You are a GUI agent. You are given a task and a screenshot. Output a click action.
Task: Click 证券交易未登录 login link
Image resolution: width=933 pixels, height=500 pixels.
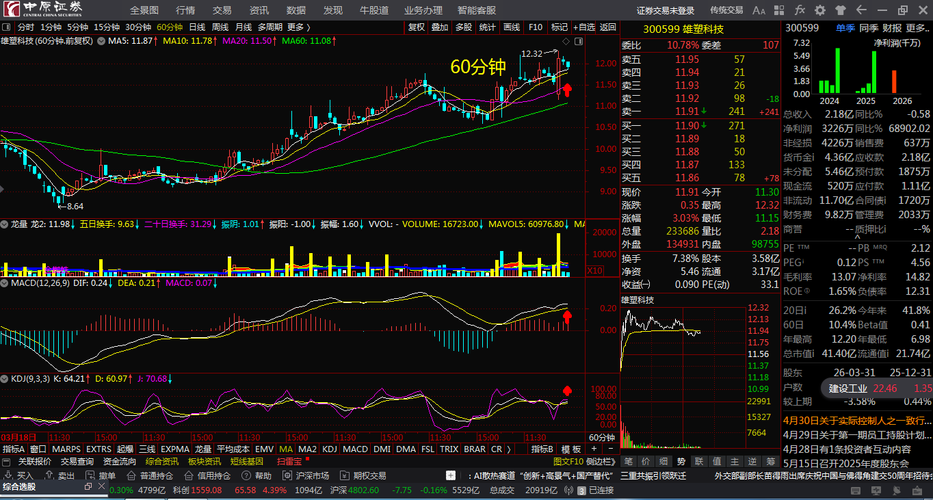(x=665, y=10)
